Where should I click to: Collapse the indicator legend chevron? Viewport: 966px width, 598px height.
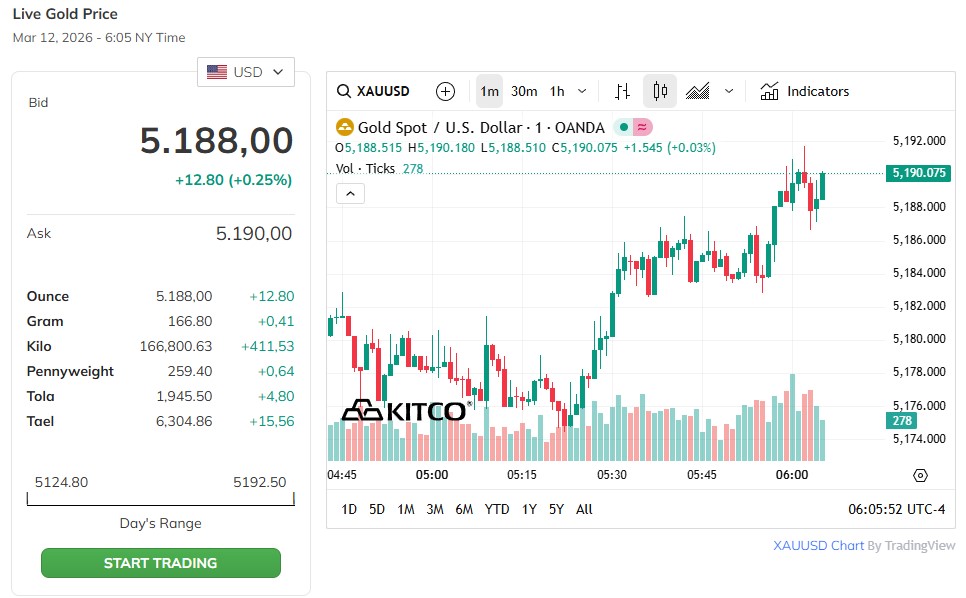[x=350, y=194]
